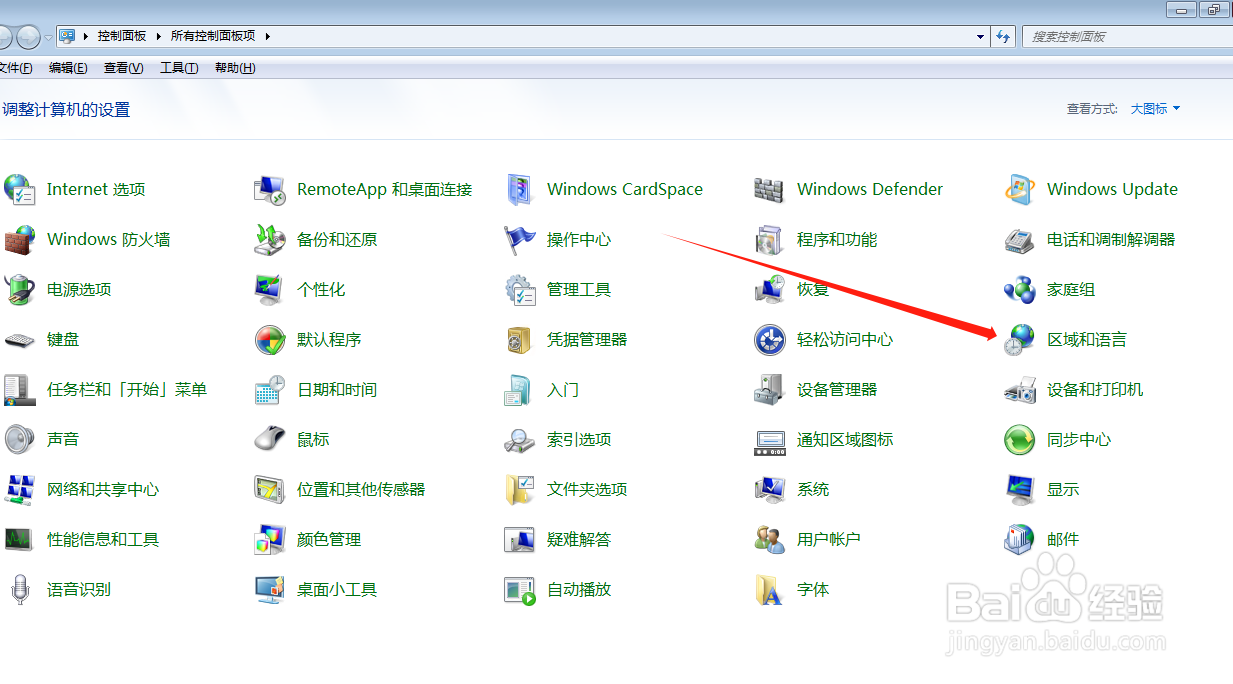Image resolution: width=1233 pixels, height=684 pixels.
Task: Open the 日期和时间 calendar icon
Action: click(x=270, y=389)
